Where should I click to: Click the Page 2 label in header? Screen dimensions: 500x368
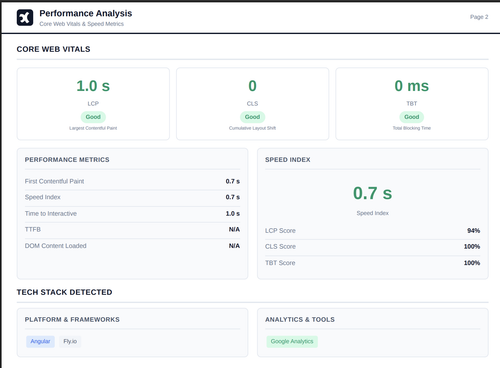479,17
